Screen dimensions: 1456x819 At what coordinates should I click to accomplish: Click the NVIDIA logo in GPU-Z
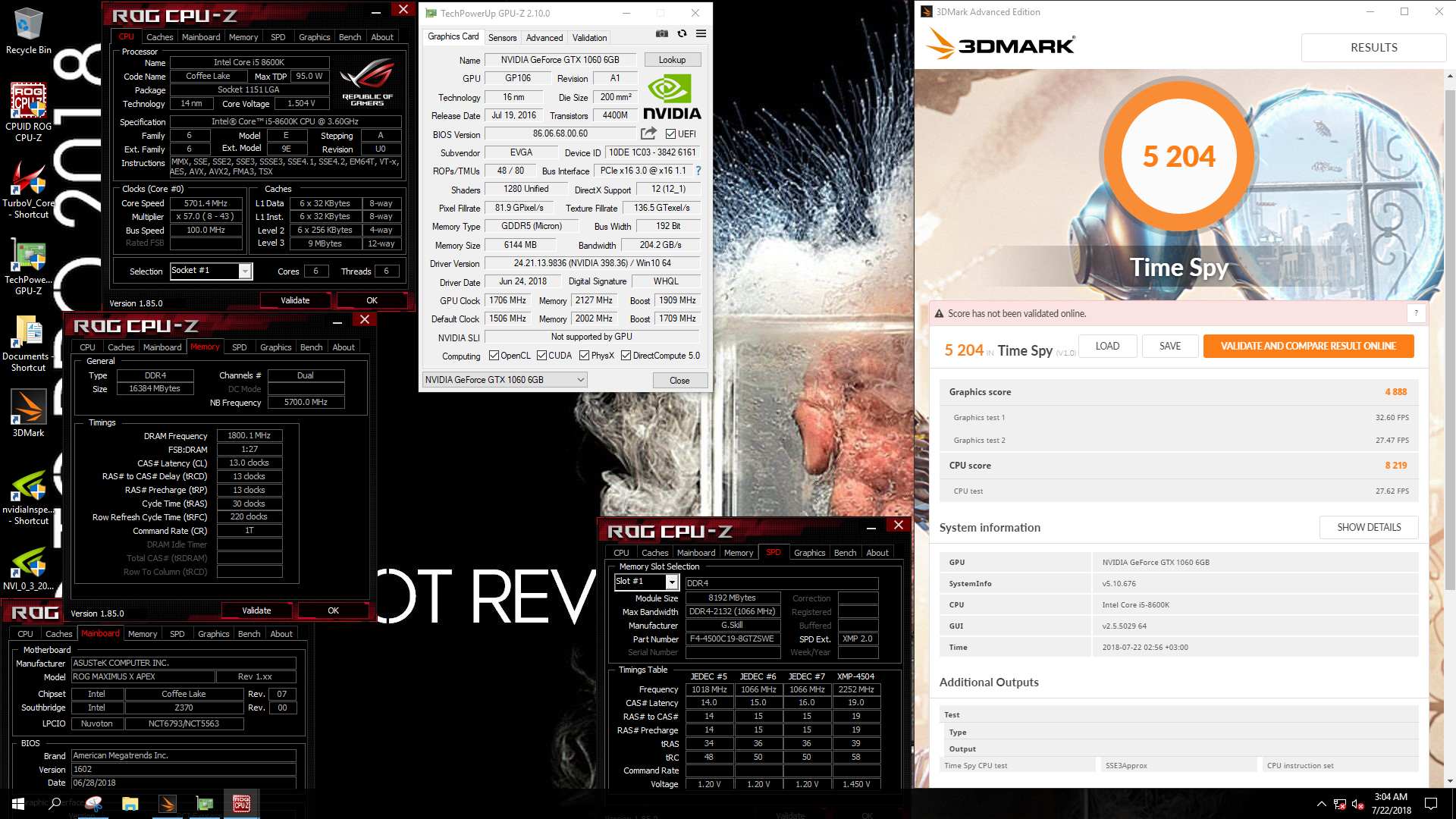click(x=672, y=97)
